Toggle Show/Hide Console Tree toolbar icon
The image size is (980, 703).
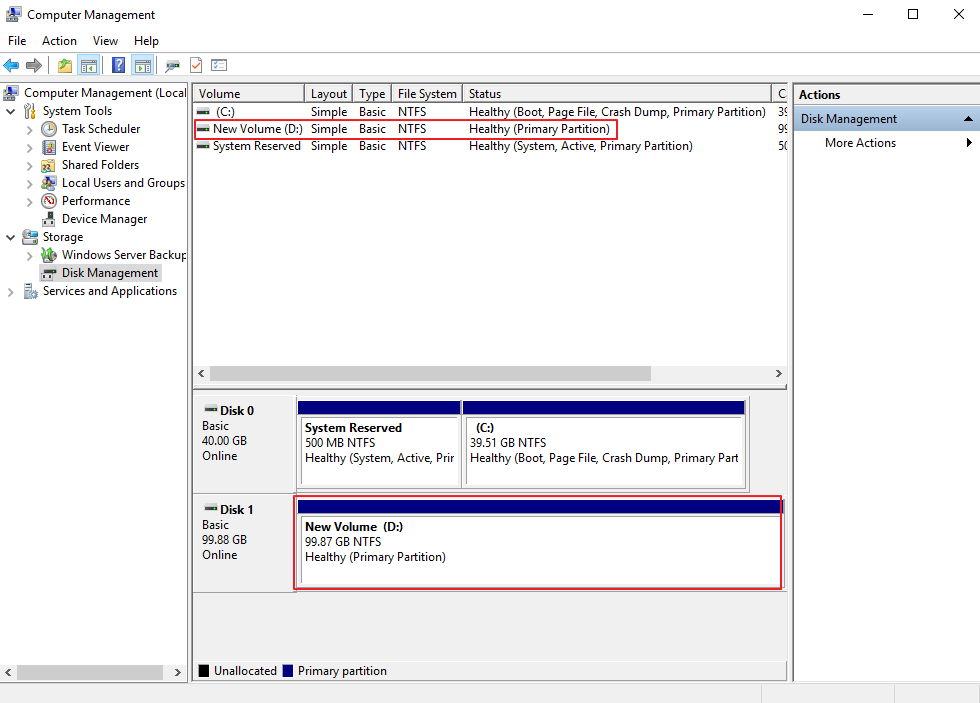(89, 65)
